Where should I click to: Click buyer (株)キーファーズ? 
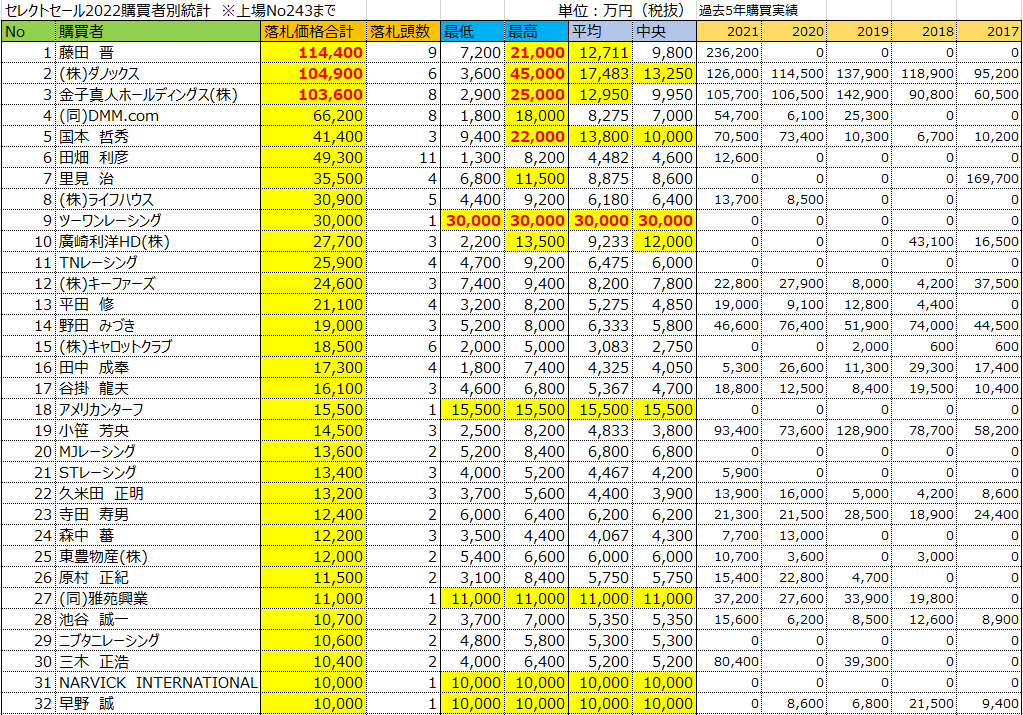click(107, 283)
